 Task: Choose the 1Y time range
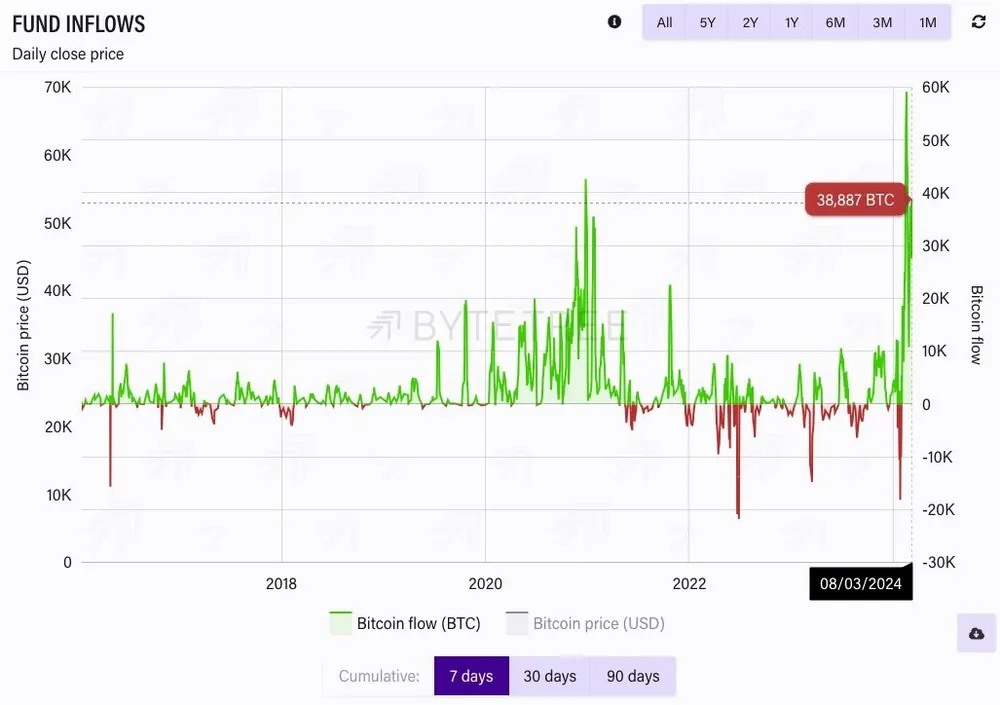[x=792, y=22]
